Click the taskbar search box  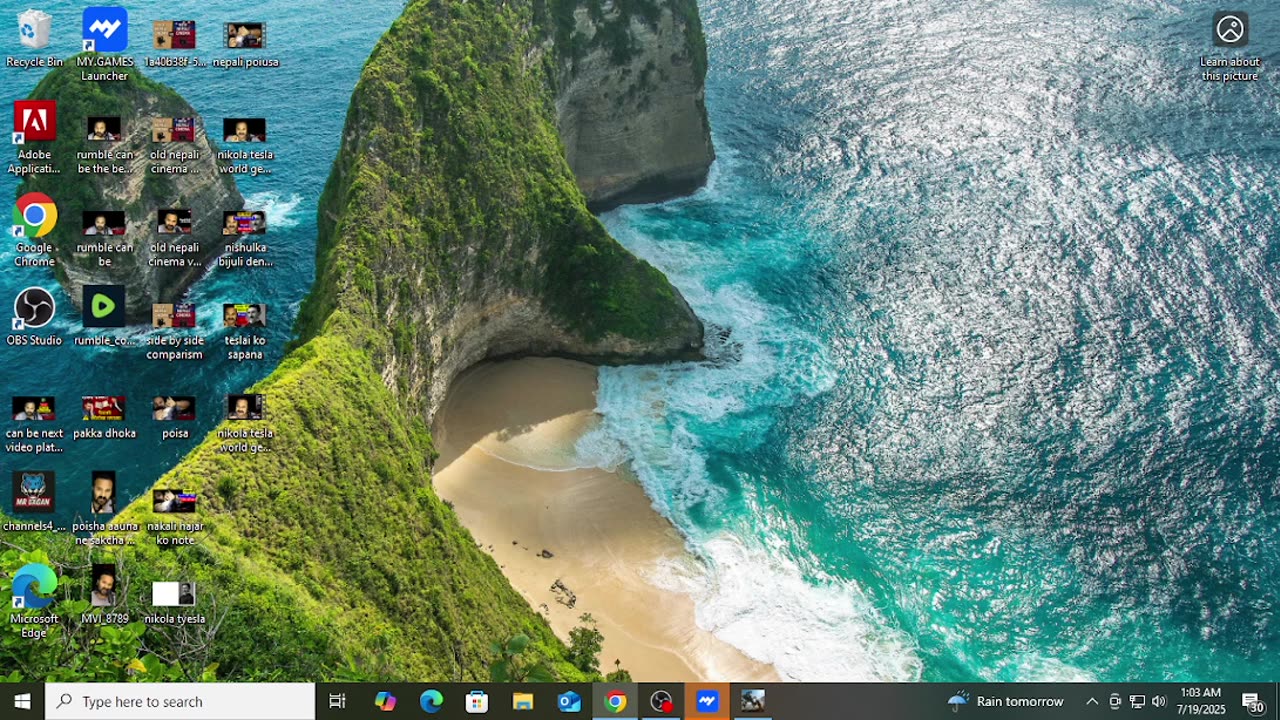point(180,701)
